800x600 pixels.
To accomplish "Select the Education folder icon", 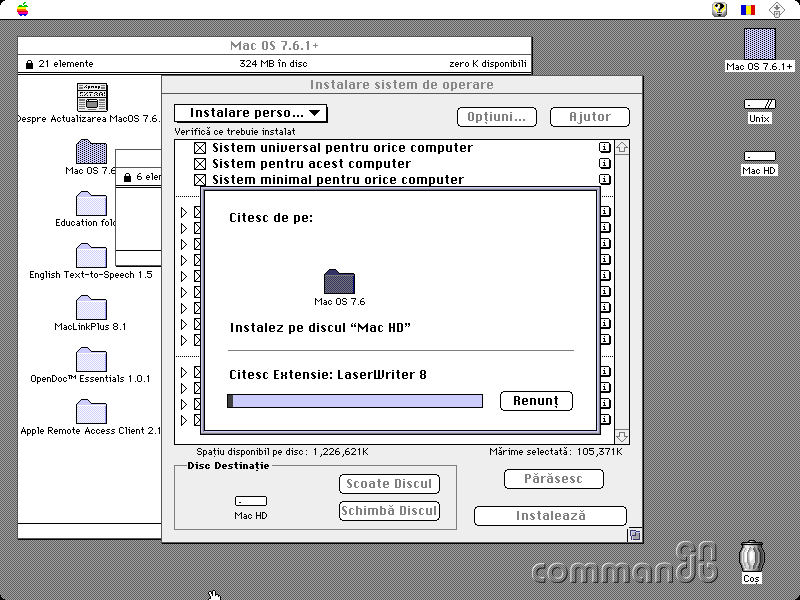I will (91, 204).
